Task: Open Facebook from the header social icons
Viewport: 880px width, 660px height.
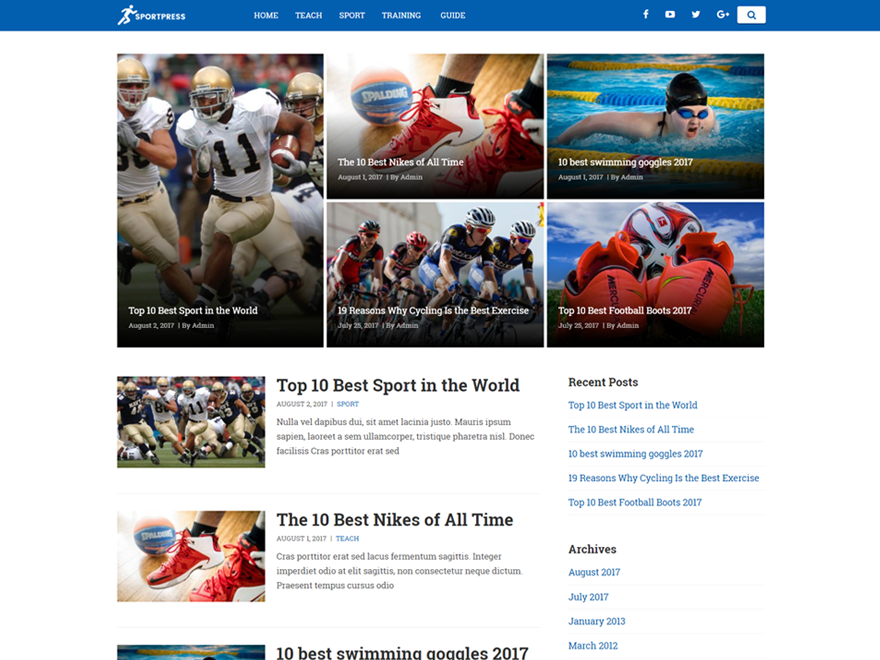Action: coord(645,14)
